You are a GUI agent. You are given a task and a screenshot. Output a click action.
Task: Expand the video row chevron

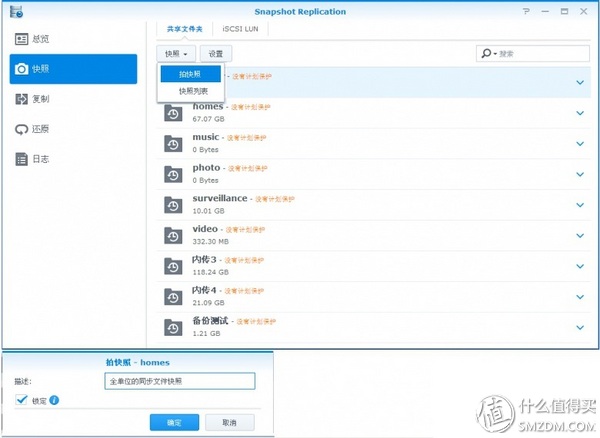click(580, 235)
